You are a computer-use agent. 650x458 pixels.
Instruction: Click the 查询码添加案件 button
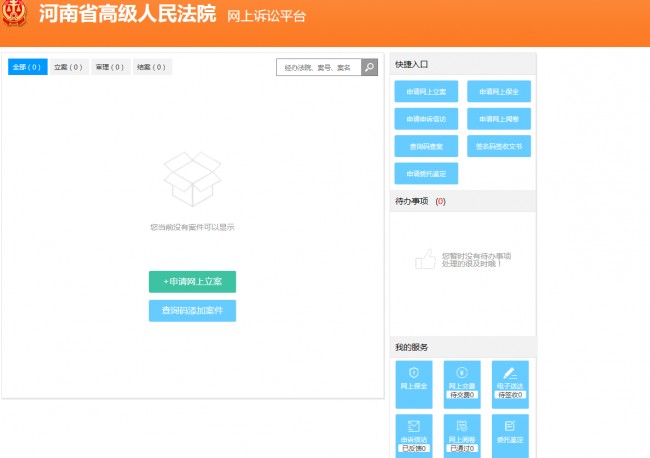pos(192,311)
